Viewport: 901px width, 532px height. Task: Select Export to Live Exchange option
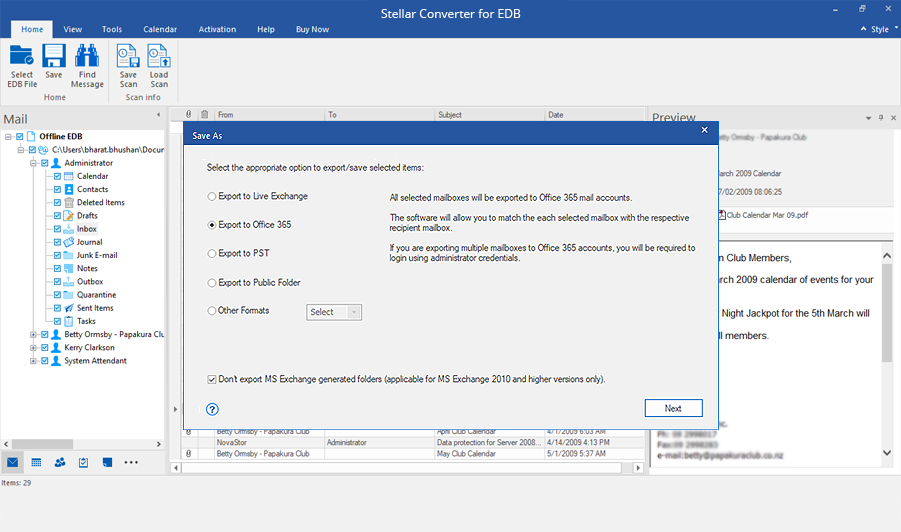(212, 197)
